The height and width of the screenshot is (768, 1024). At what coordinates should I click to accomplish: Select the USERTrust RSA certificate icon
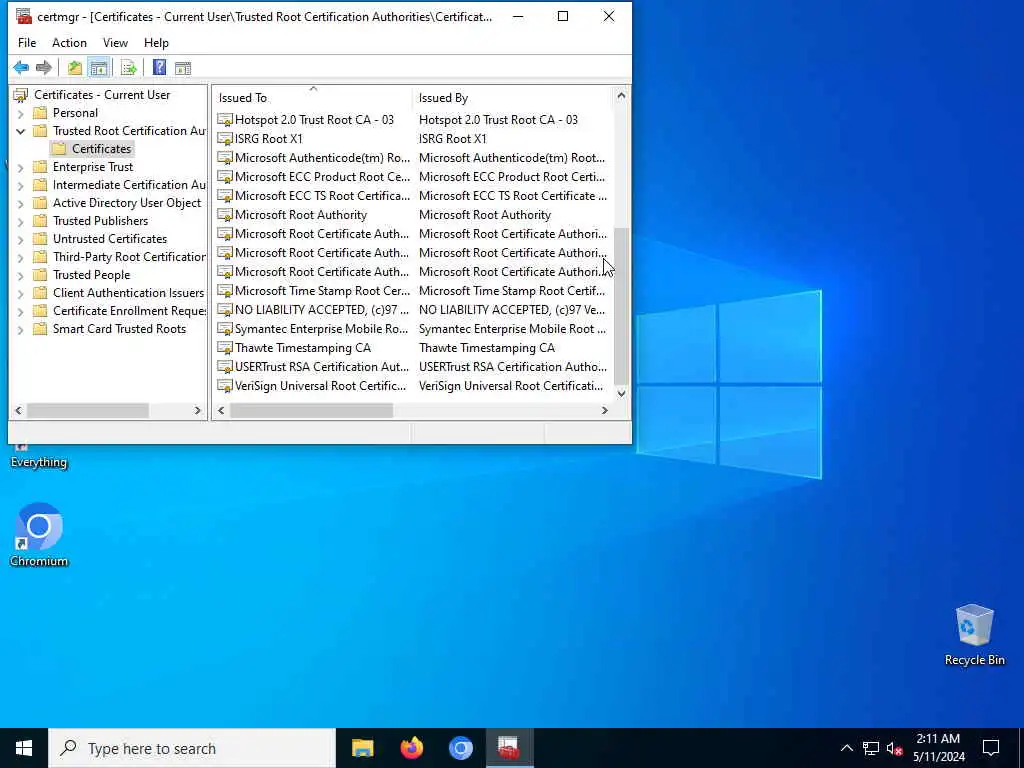pos(225,366)
